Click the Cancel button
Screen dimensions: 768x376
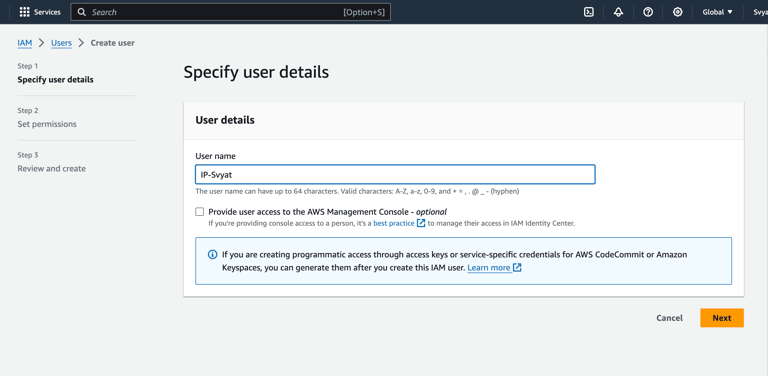[x=669, y=318]
